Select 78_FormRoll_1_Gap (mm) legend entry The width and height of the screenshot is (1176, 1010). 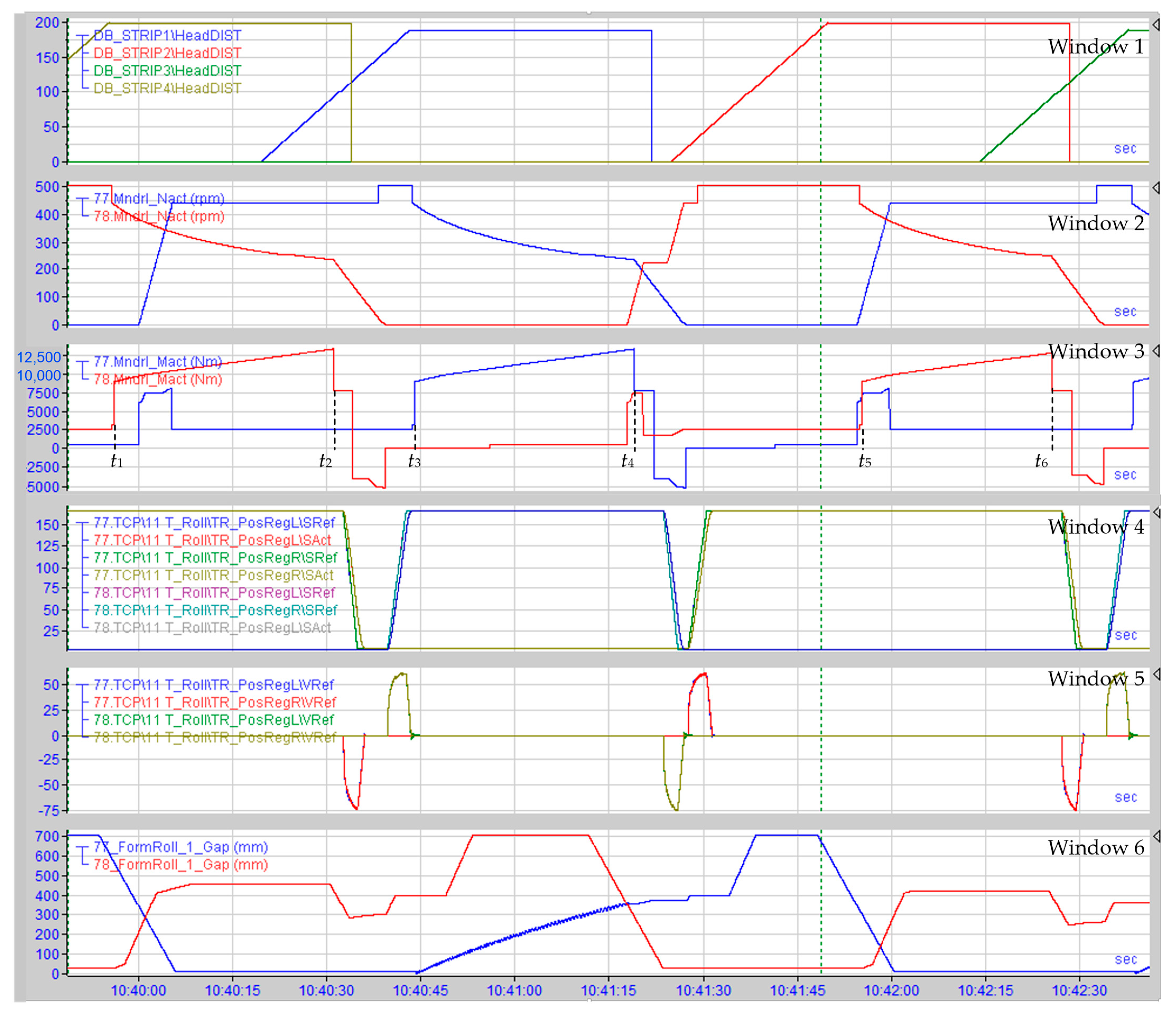(x=180, y=864)
